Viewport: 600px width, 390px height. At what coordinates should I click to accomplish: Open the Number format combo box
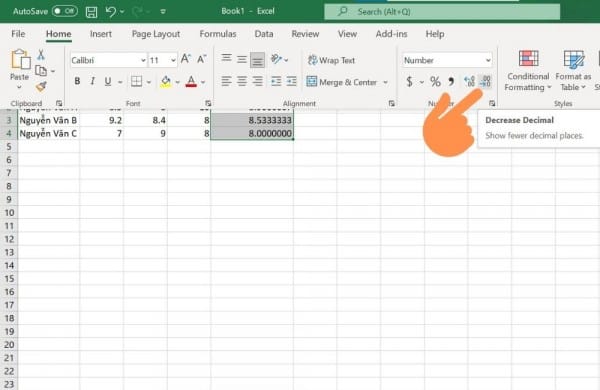coord(447,60)
